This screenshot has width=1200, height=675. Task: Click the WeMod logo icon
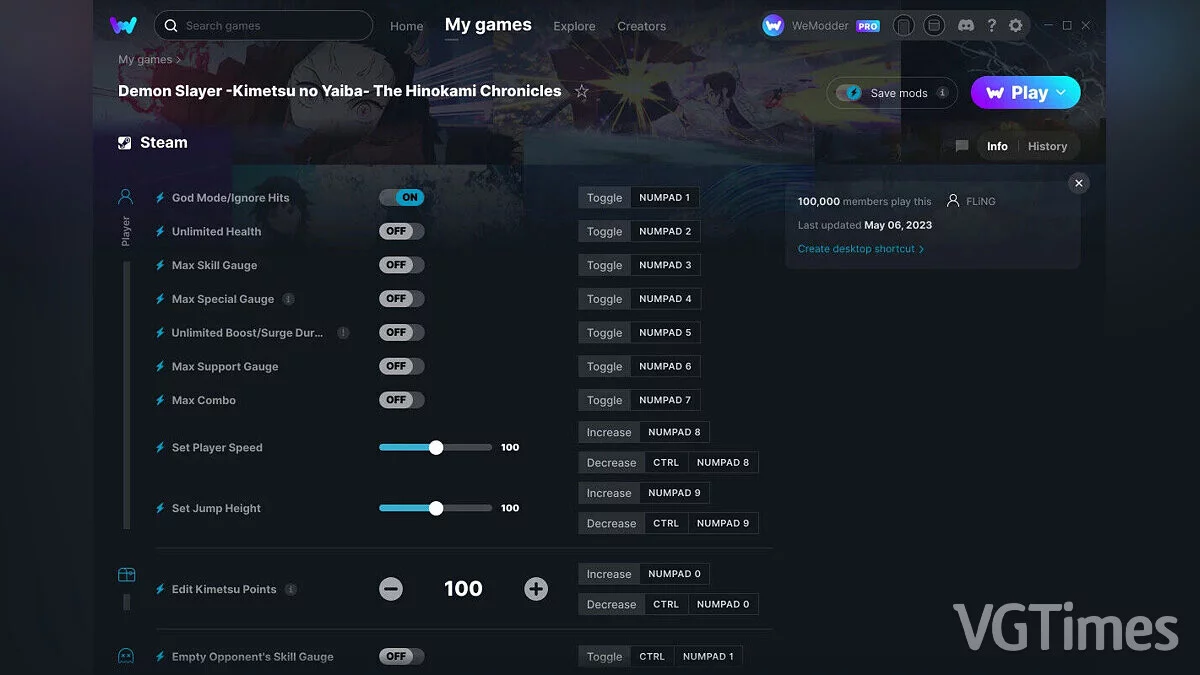coord(124,25)
